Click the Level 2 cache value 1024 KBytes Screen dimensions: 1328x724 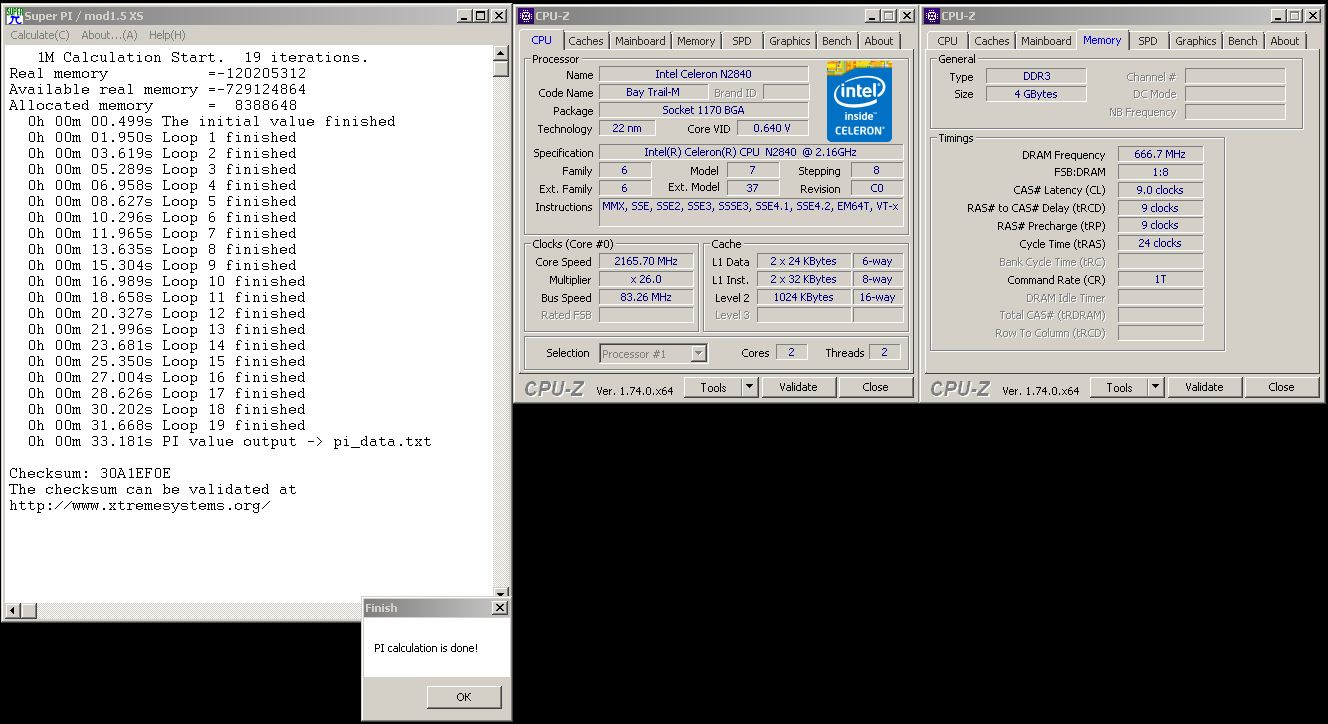click(x=803, y=297)
